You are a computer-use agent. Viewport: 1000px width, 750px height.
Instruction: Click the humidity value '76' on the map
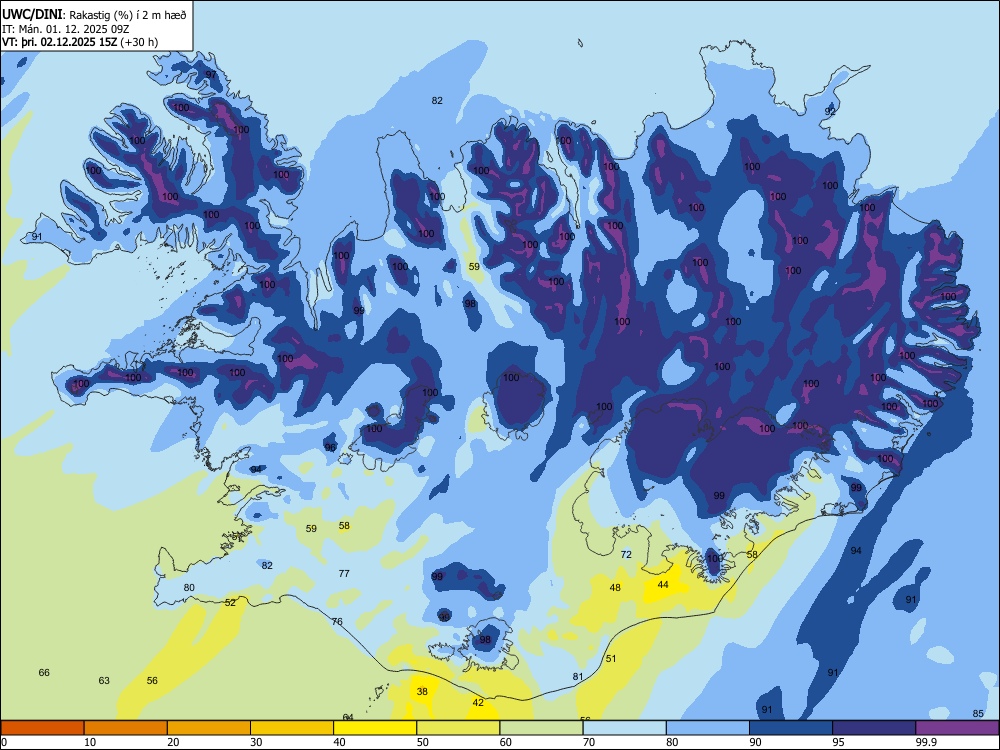(337, 621)
